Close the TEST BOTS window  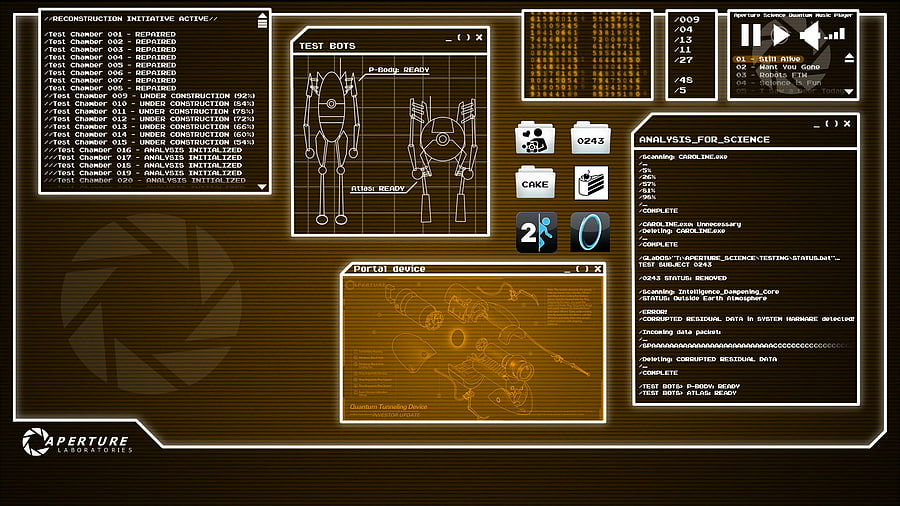[x=479, y=37]
